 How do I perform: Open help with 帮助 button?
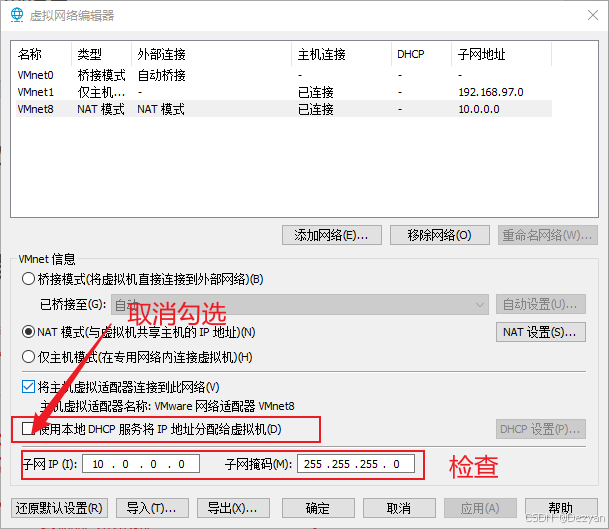pyautogui.click(x=561, y=508)
